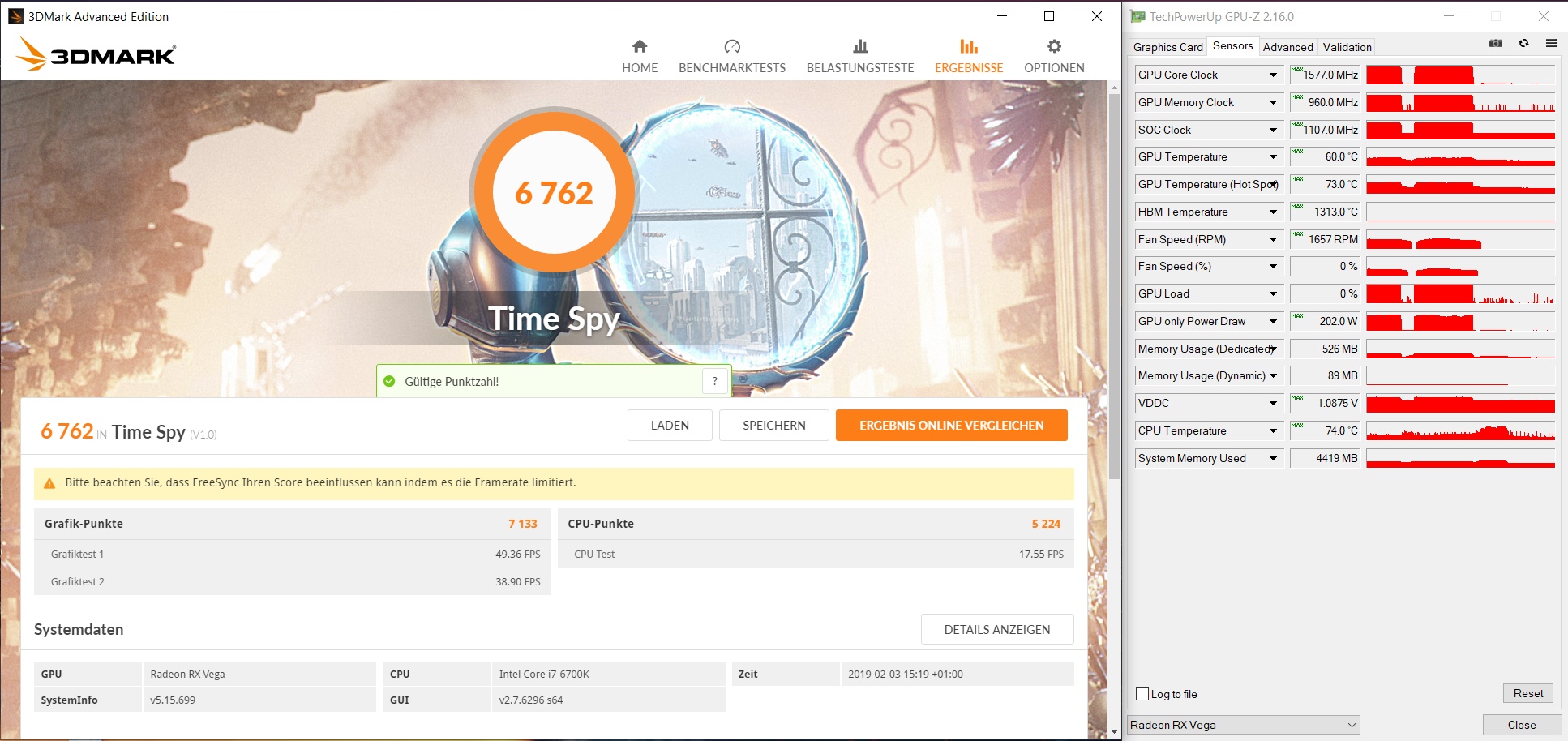Image resolution: width=1568 pixels, height=741 pixels.
Task: Click the yellow FreeSync warning triangle icon
Action: click(x=49, y=483)
